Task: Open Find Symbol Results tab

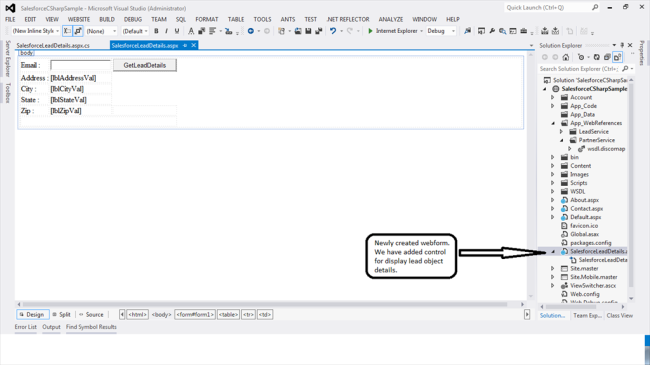Action: click(x=91, y=327)
